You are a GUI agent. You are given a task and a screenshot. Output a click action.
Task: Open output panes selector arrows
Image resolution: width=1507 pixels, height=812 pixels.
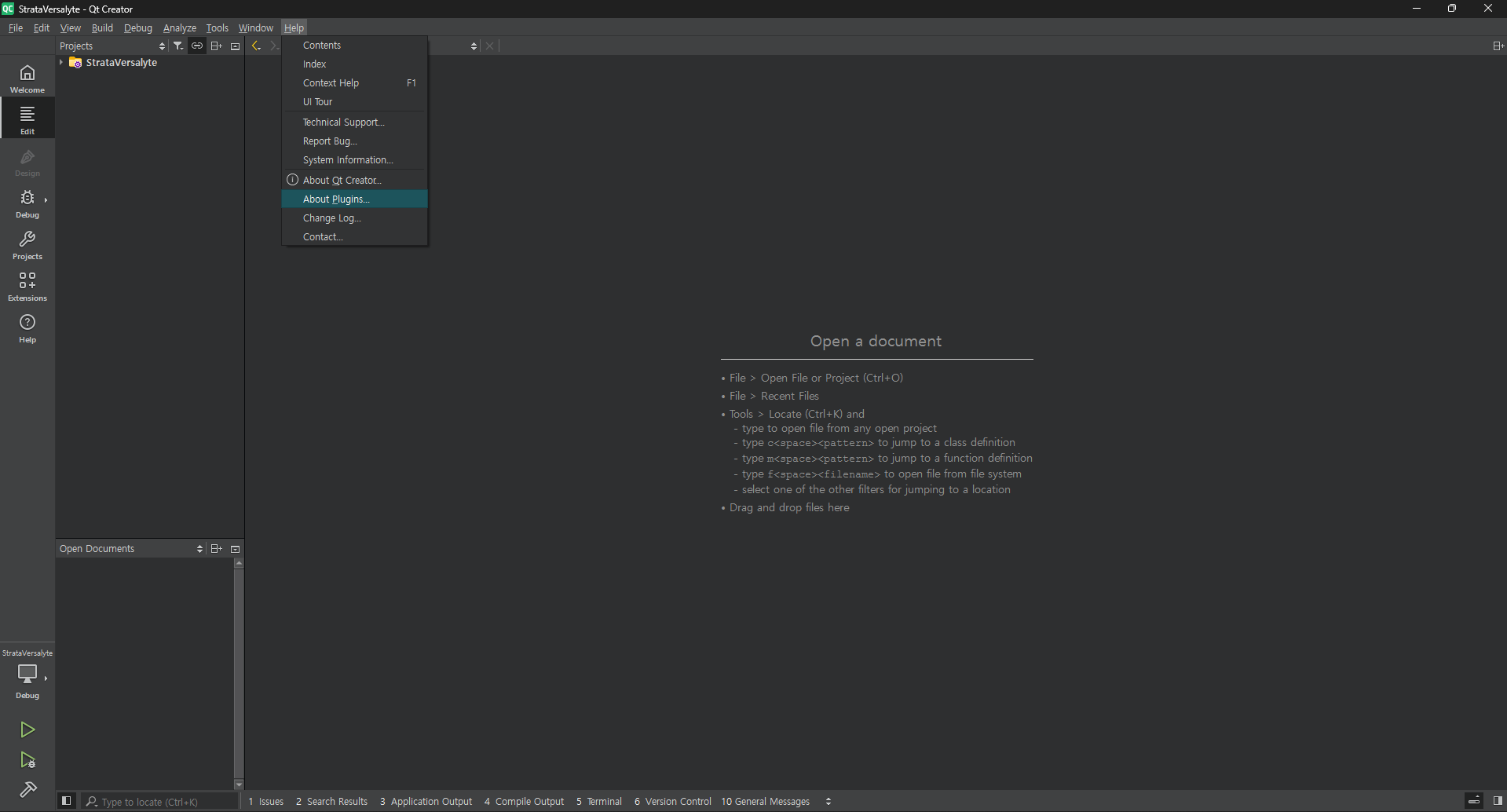click(828, 801)
